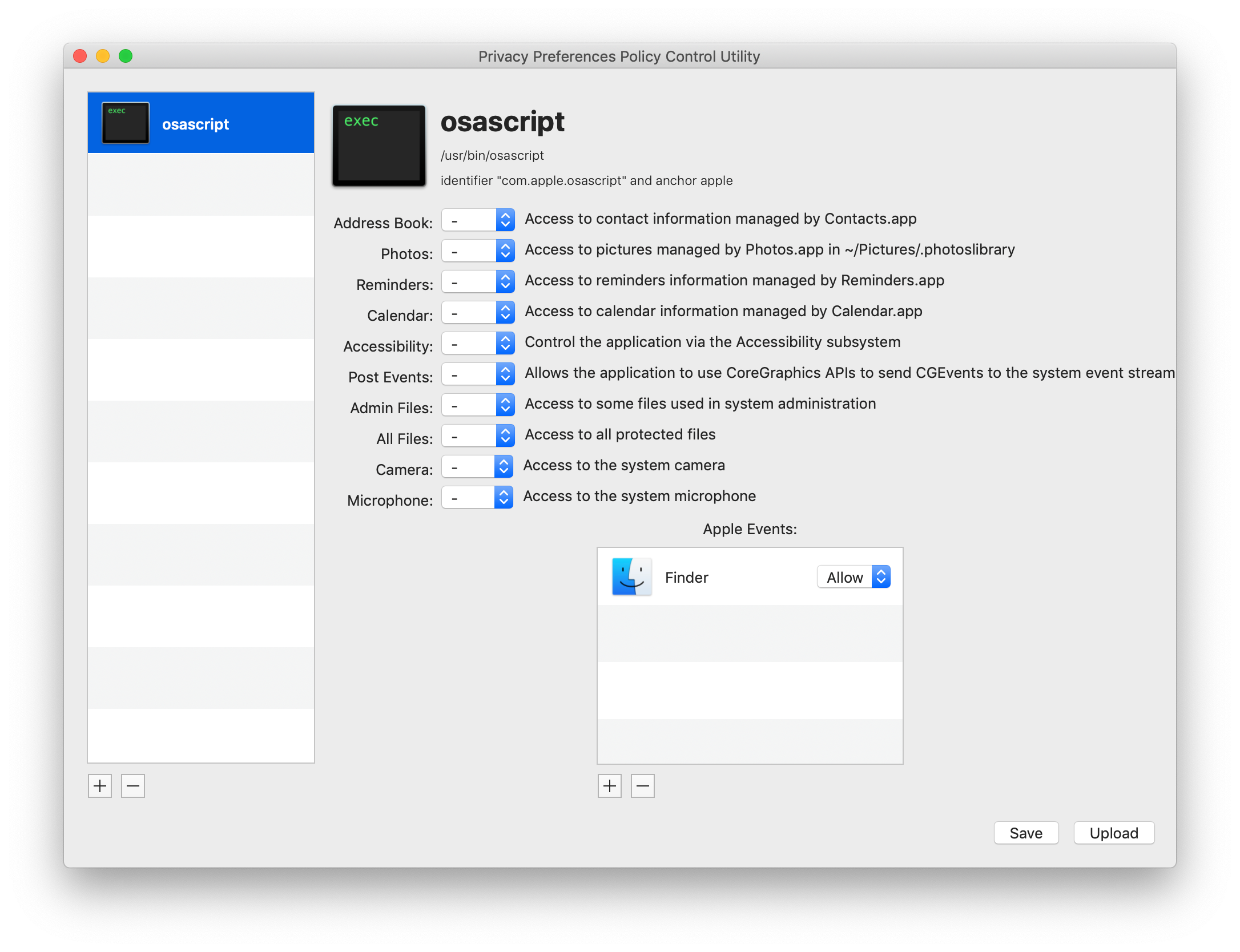1240x952 pixels.
Task: Click the large osascript exec icon in header
Action: [379, 146]
